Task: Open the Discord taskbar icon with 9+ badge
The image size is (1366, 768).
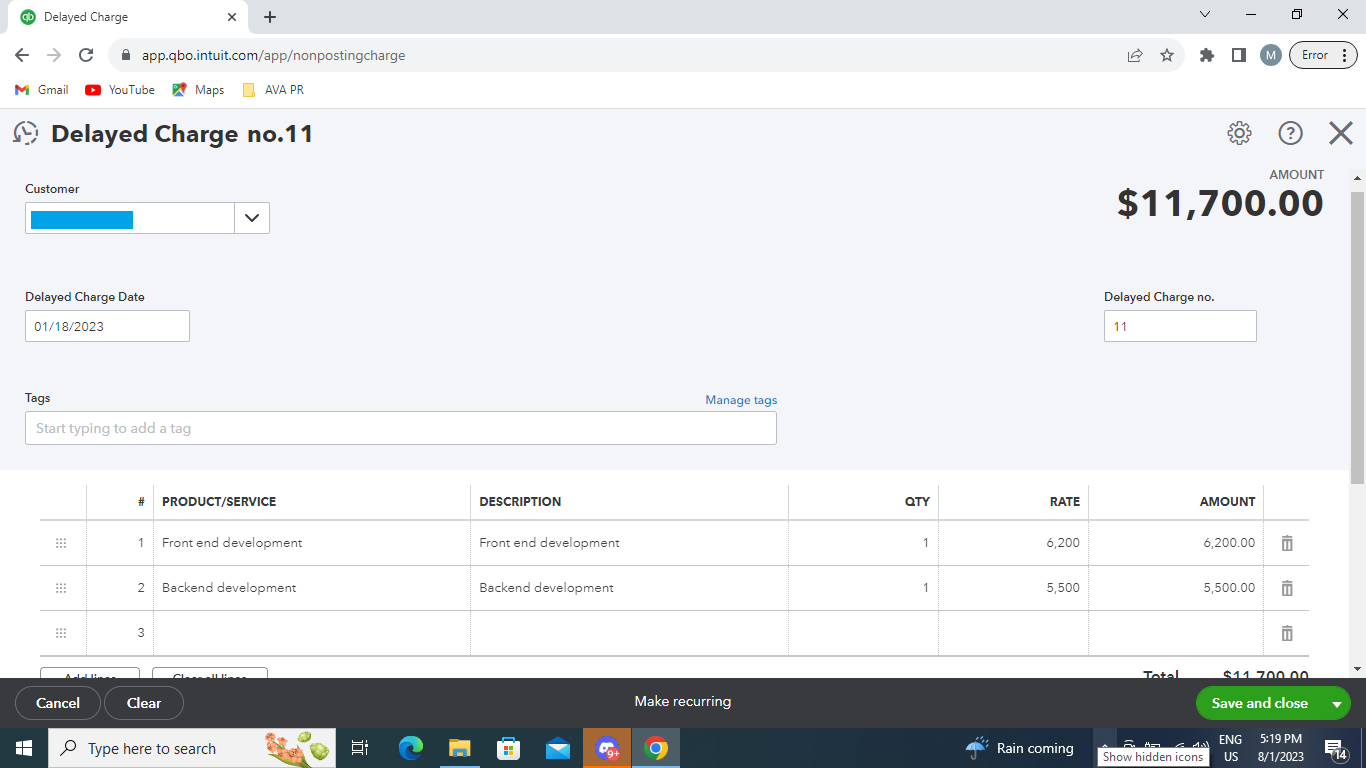Action: click(x=607, y=748)
